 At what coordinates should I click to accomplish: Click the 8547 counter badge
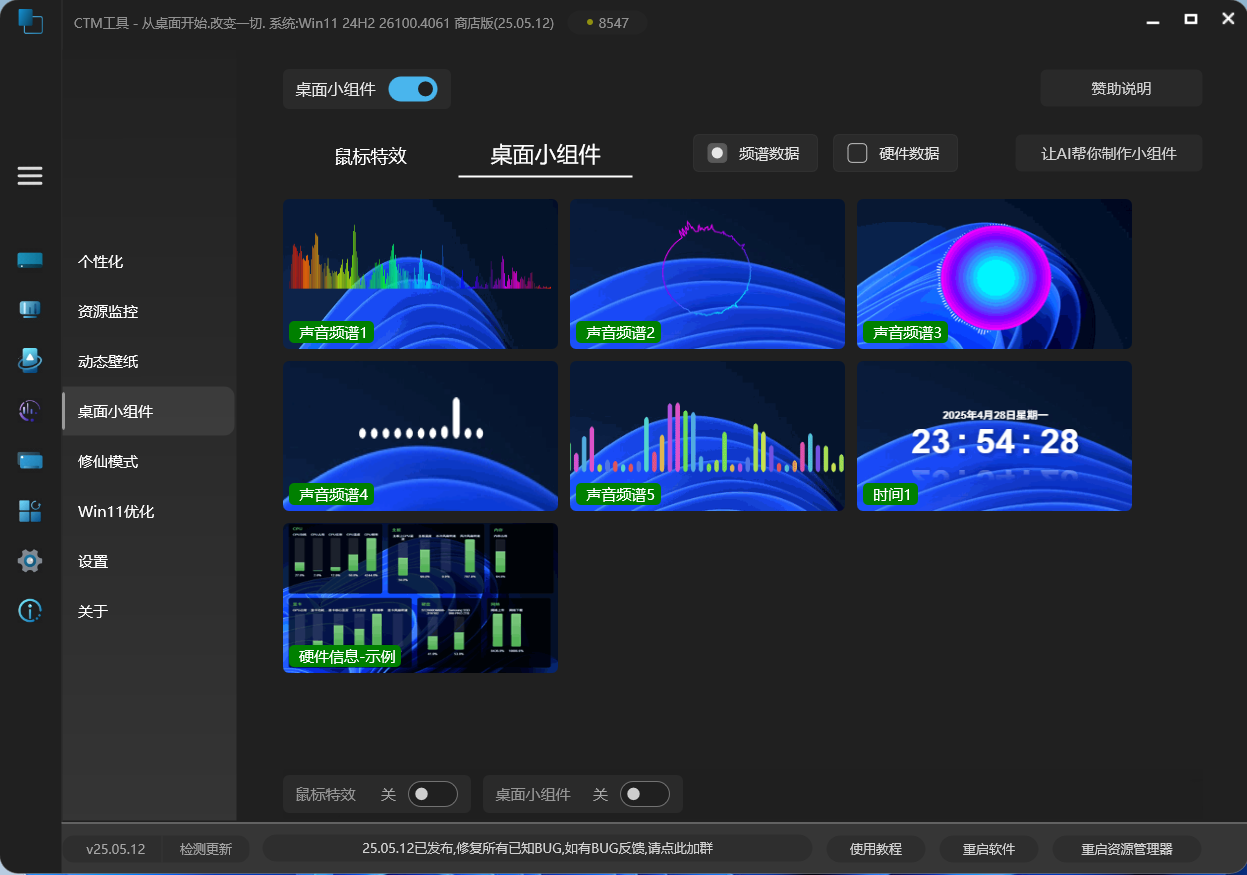tap(607, 22)
